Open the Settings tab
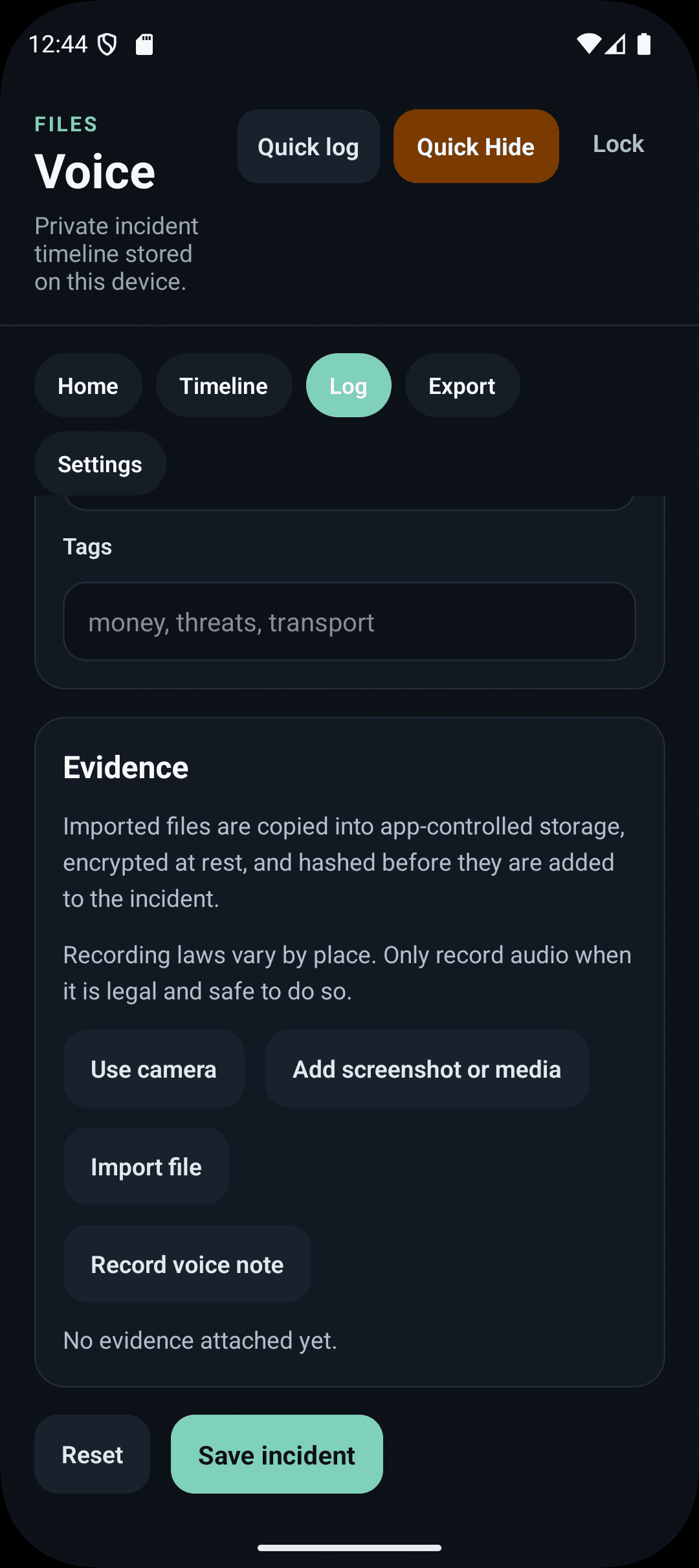The width and height of the screenshot is (699, 1568). coord(100,464)
